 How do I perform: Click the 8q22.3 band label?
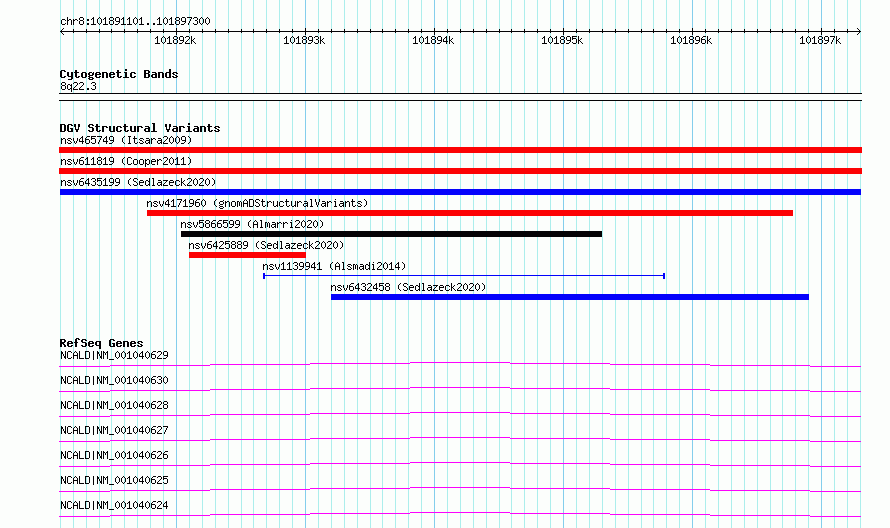click(x=78, y=86)
